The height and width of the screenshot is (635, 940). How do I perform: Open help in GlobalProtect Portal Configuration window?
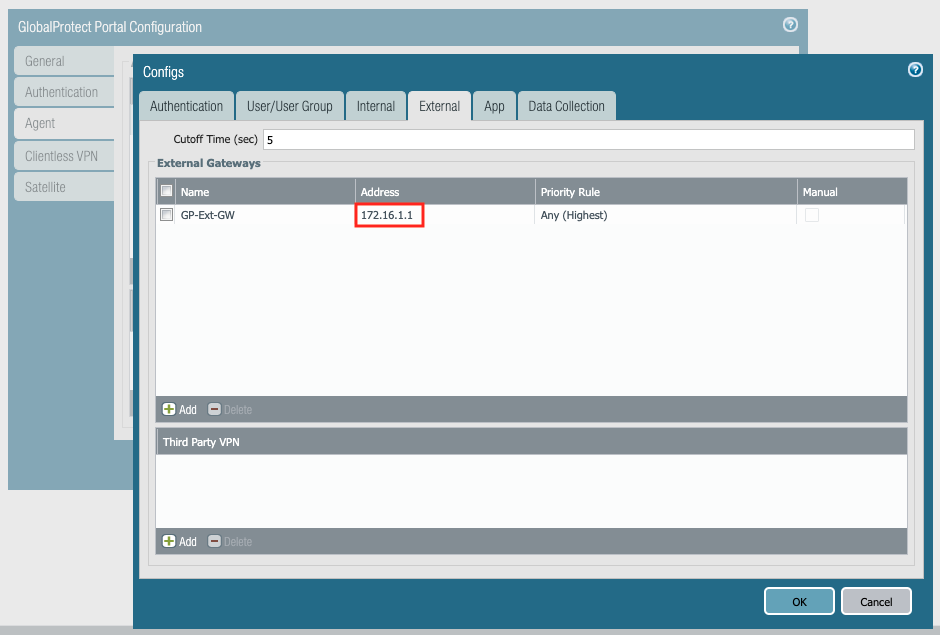coord(790,25)
